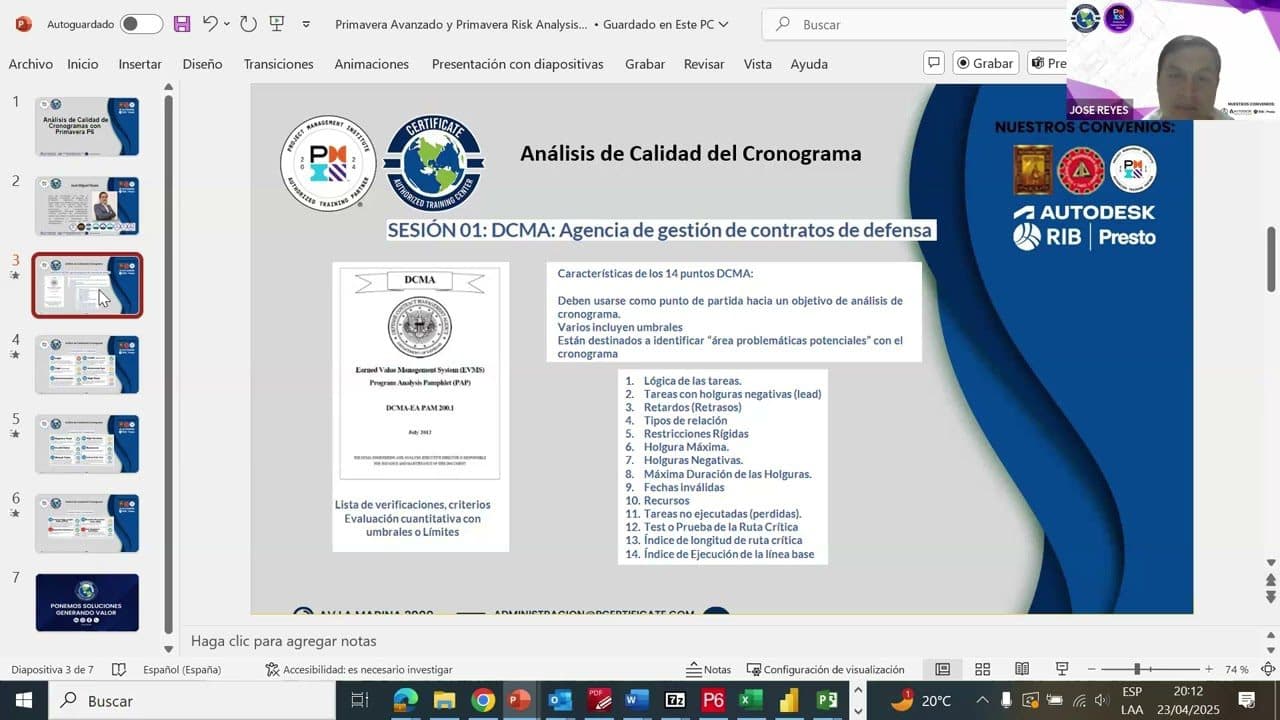1280x720 pixels.
Task: Switch to the Transiciones ribbon tab
Action: [x=278, y=63]
